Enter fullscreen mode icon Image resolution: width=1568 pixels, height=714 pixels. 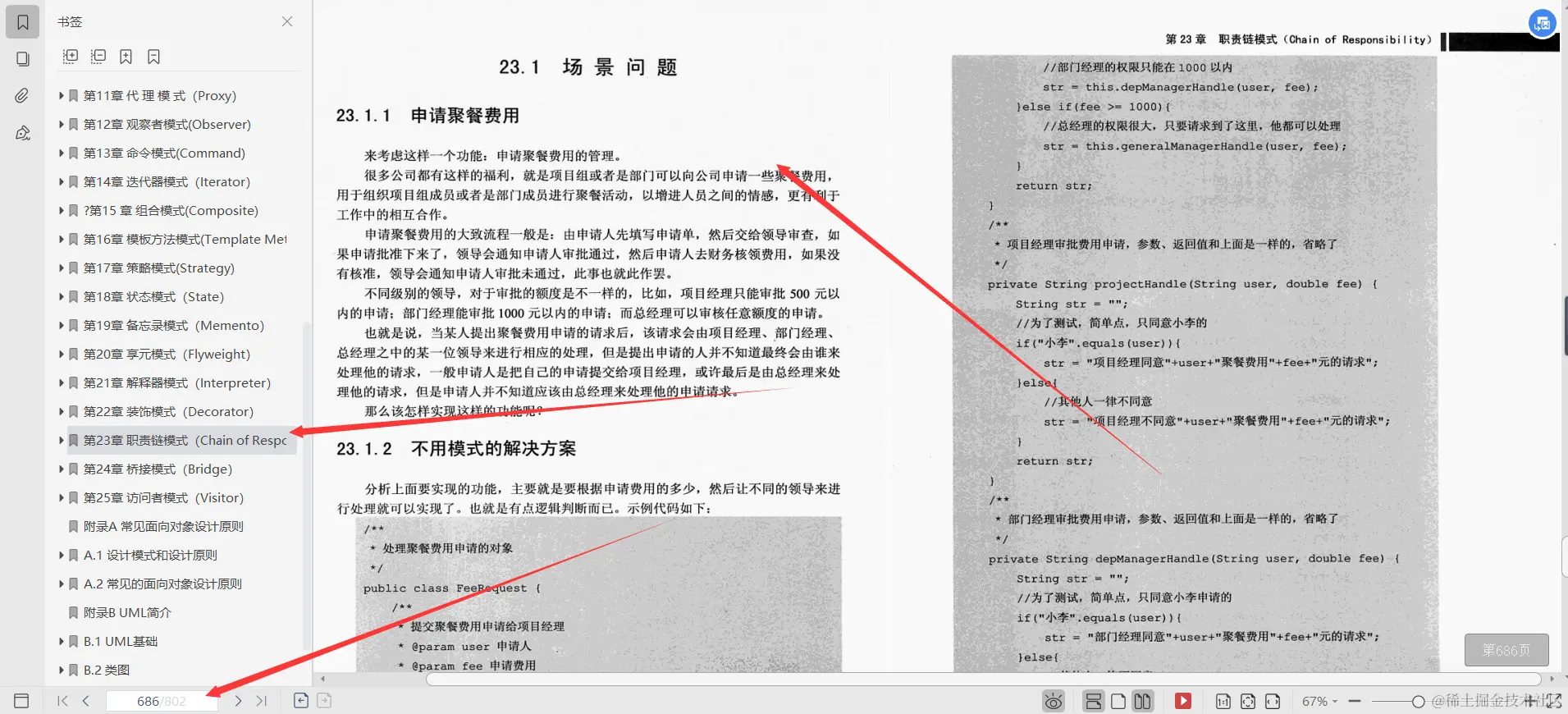(x=1553, y=701)
